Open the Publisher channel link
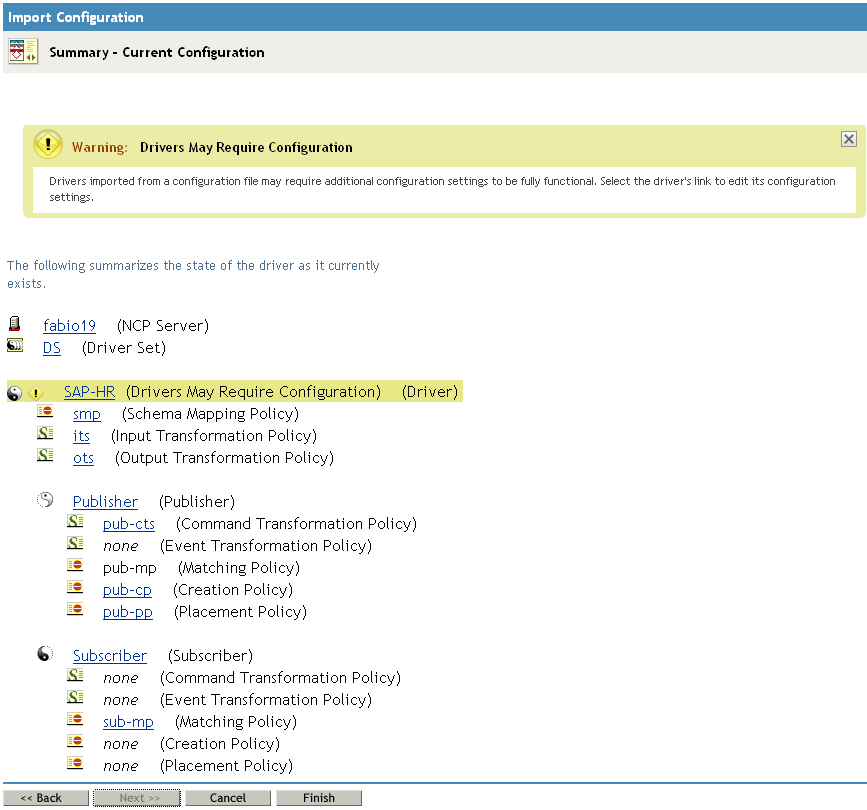 (x=105, y=502)
